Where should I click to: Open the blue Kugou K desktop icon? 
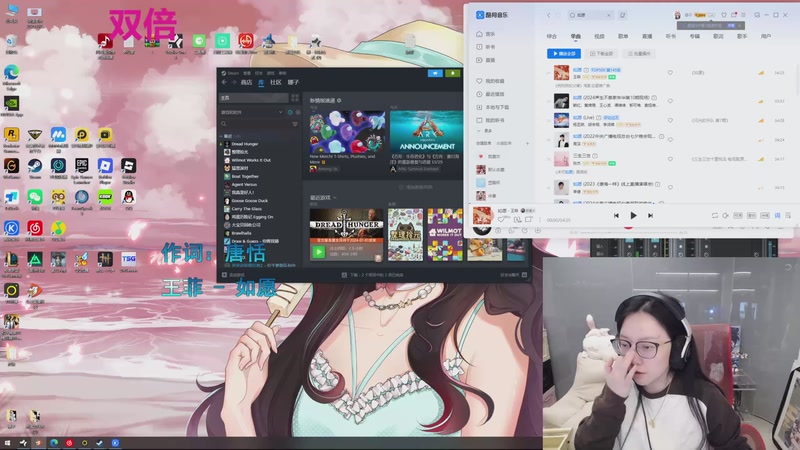11,231
